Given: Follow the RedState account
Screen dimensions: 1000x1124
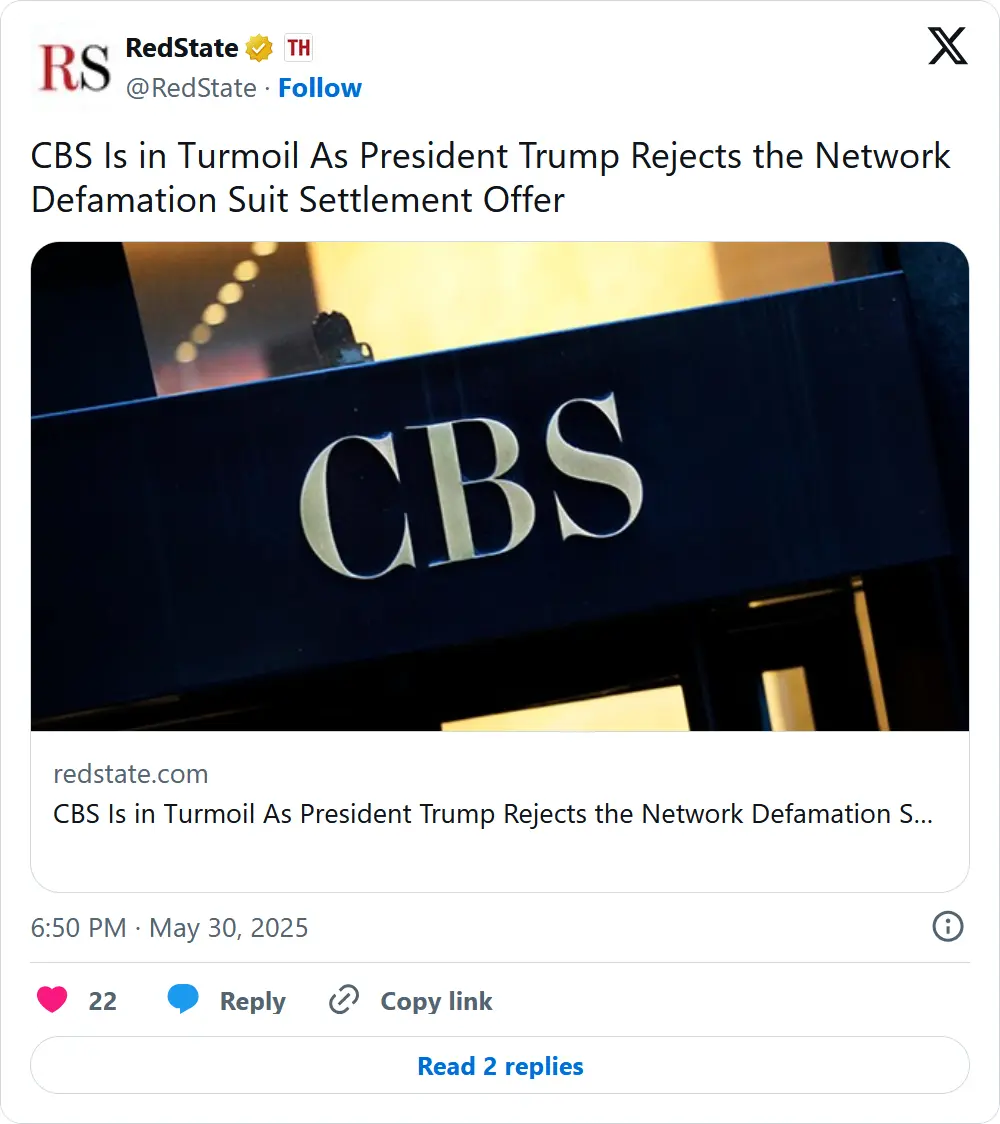Looking at the screenshot, I should click(320, 88).
